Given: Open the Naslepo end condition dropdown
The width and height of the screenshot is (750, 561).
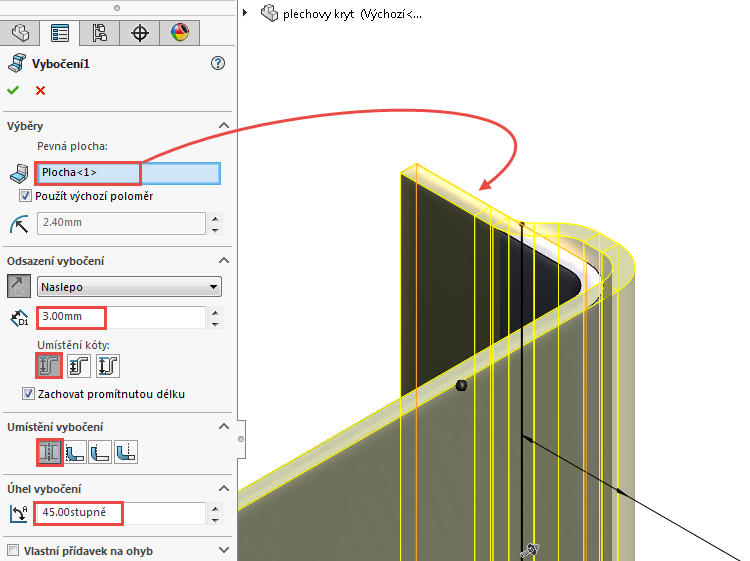Looking at the screenshot, I should pos(129,287).
